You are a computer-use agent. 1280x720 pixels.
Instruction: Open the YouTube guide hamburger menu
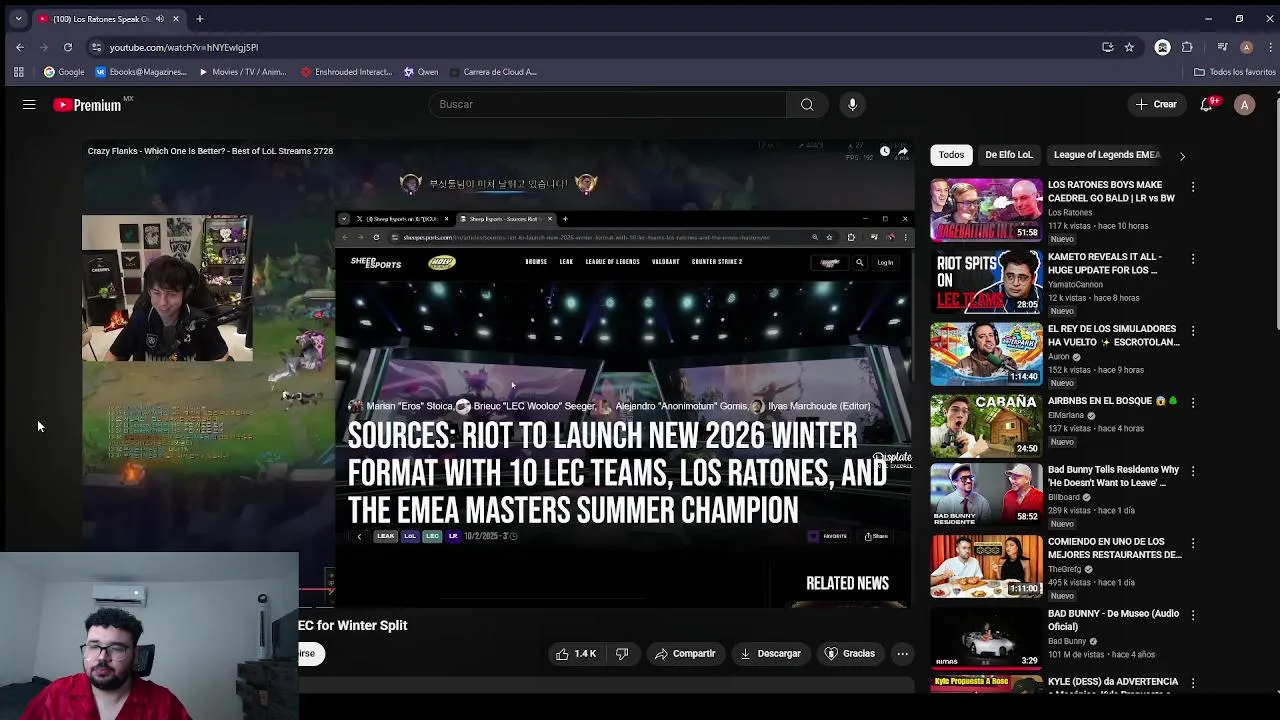click(29, 104)
